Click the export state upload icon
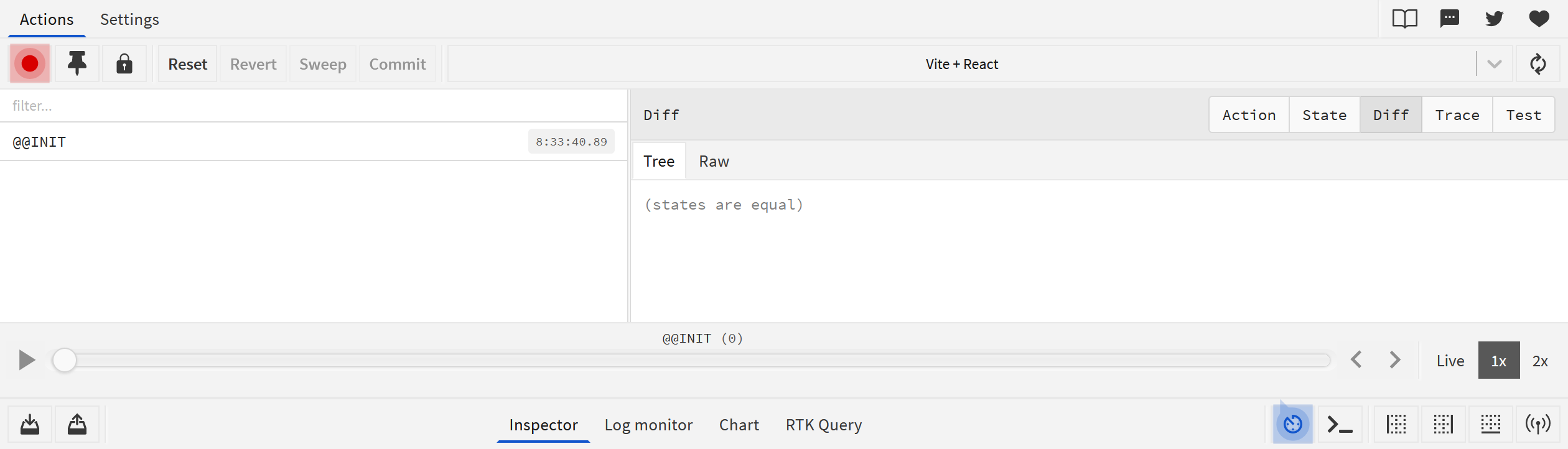This screenshot has width=1568, height=449. [77, 425]
